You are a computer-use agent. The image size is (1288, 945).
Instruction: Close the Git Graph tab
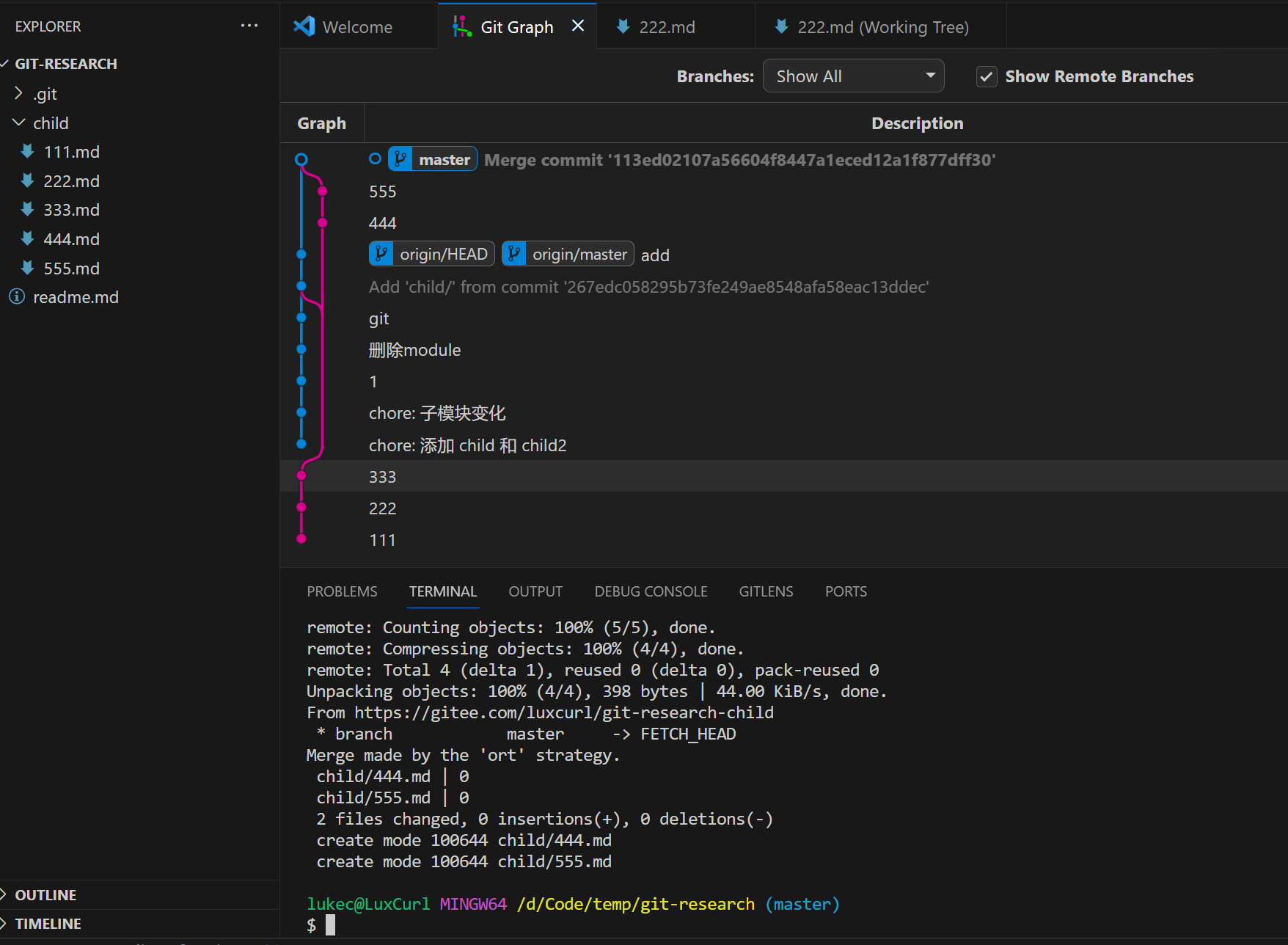[x=578, y=26]
